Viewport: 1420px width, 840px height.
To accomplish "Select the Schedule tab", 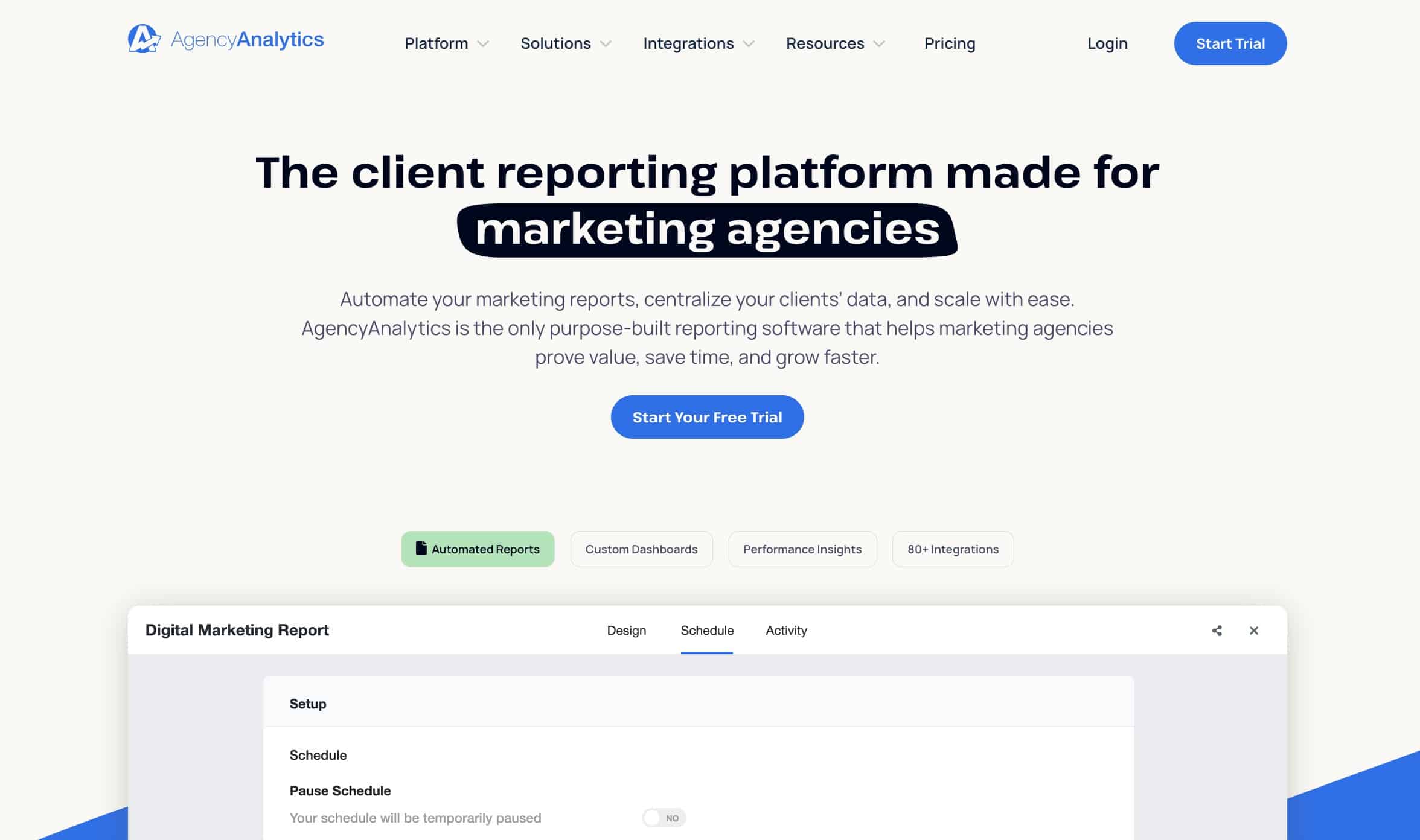I will [707, 631].
